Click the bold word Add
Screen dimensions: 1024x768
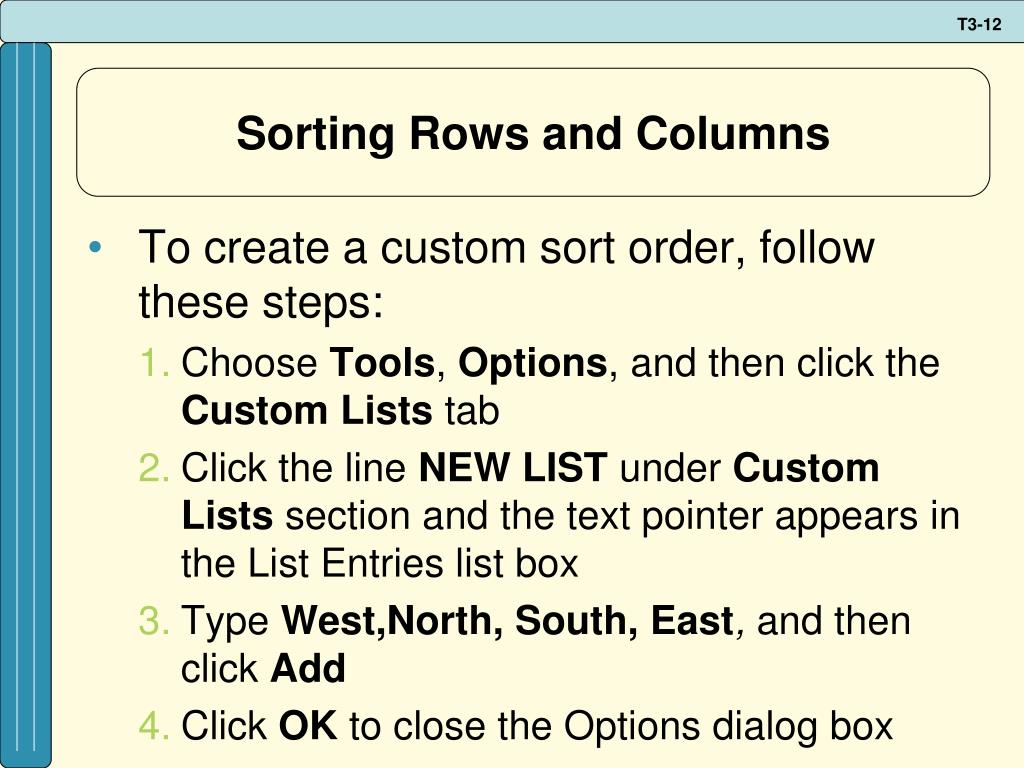point(308,668)
